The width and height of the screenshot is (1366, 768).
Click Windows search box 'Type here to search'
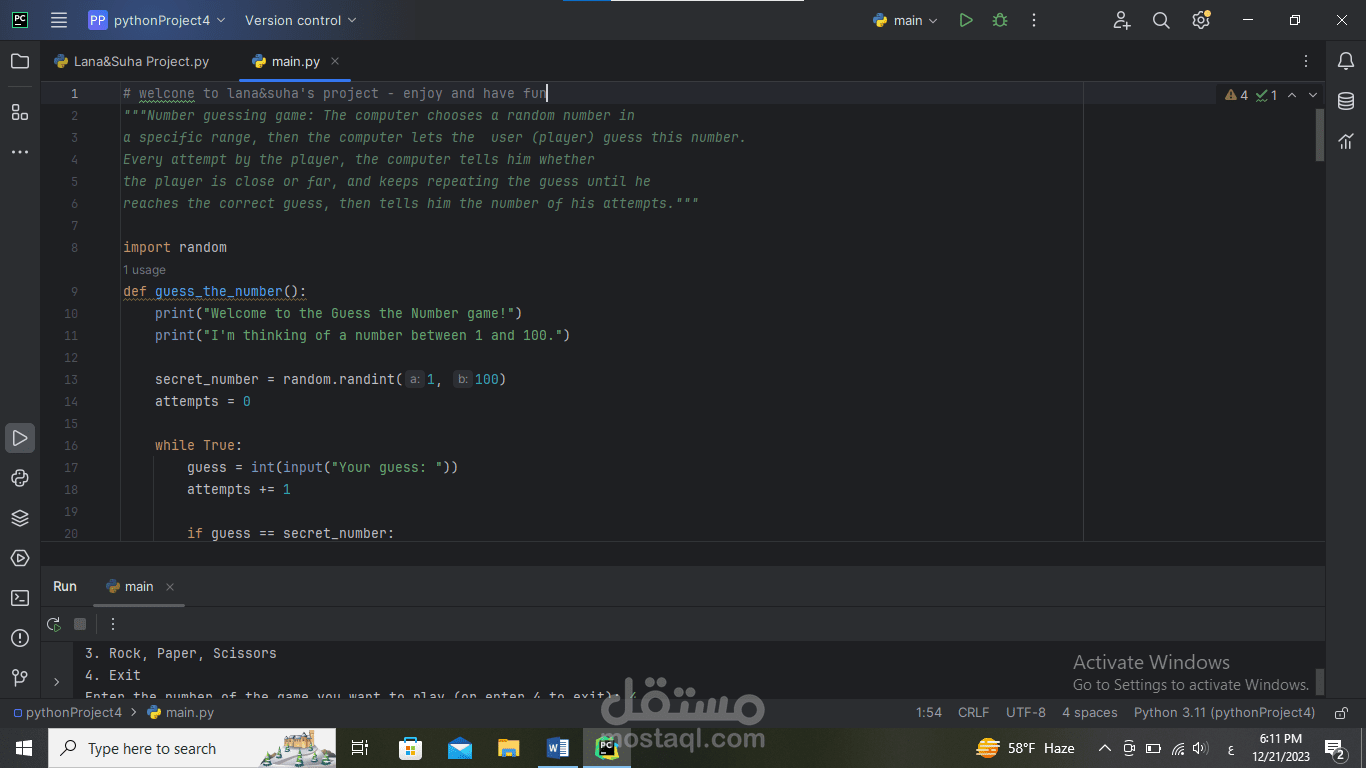[x=192, y=748]
